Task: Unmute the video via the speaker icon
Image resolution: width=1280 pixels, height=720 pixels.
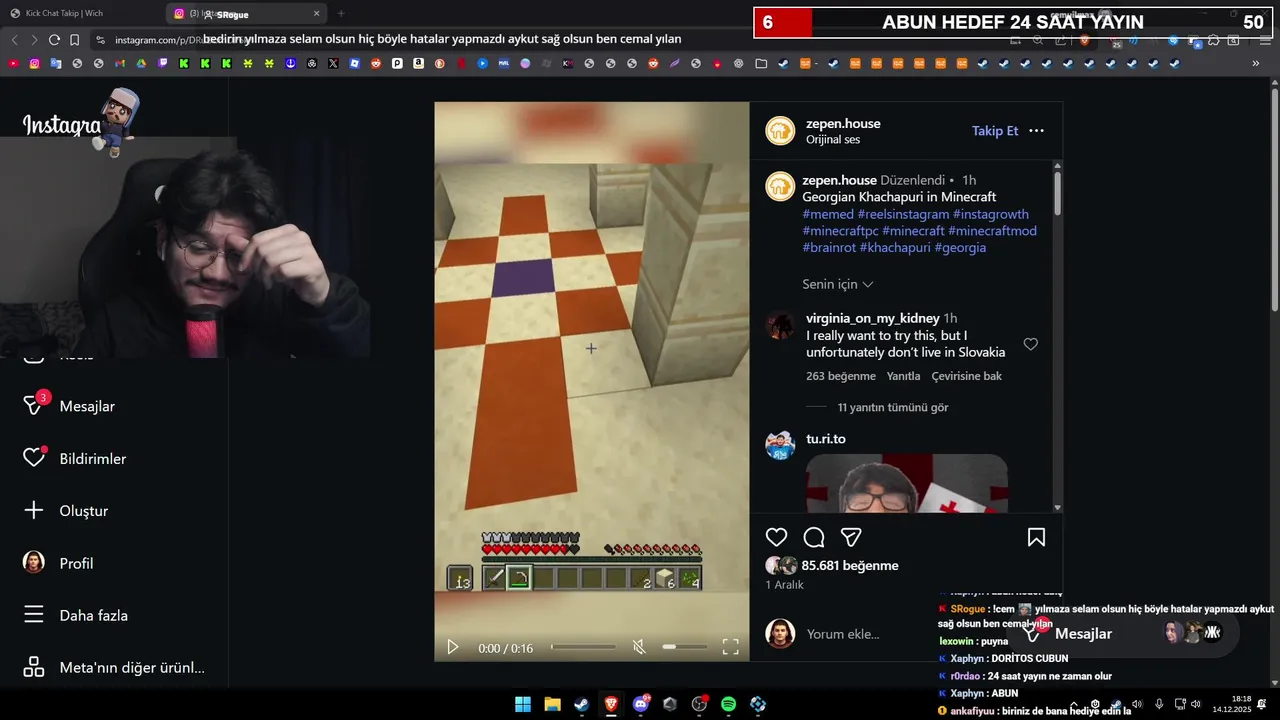Action: 638,647
